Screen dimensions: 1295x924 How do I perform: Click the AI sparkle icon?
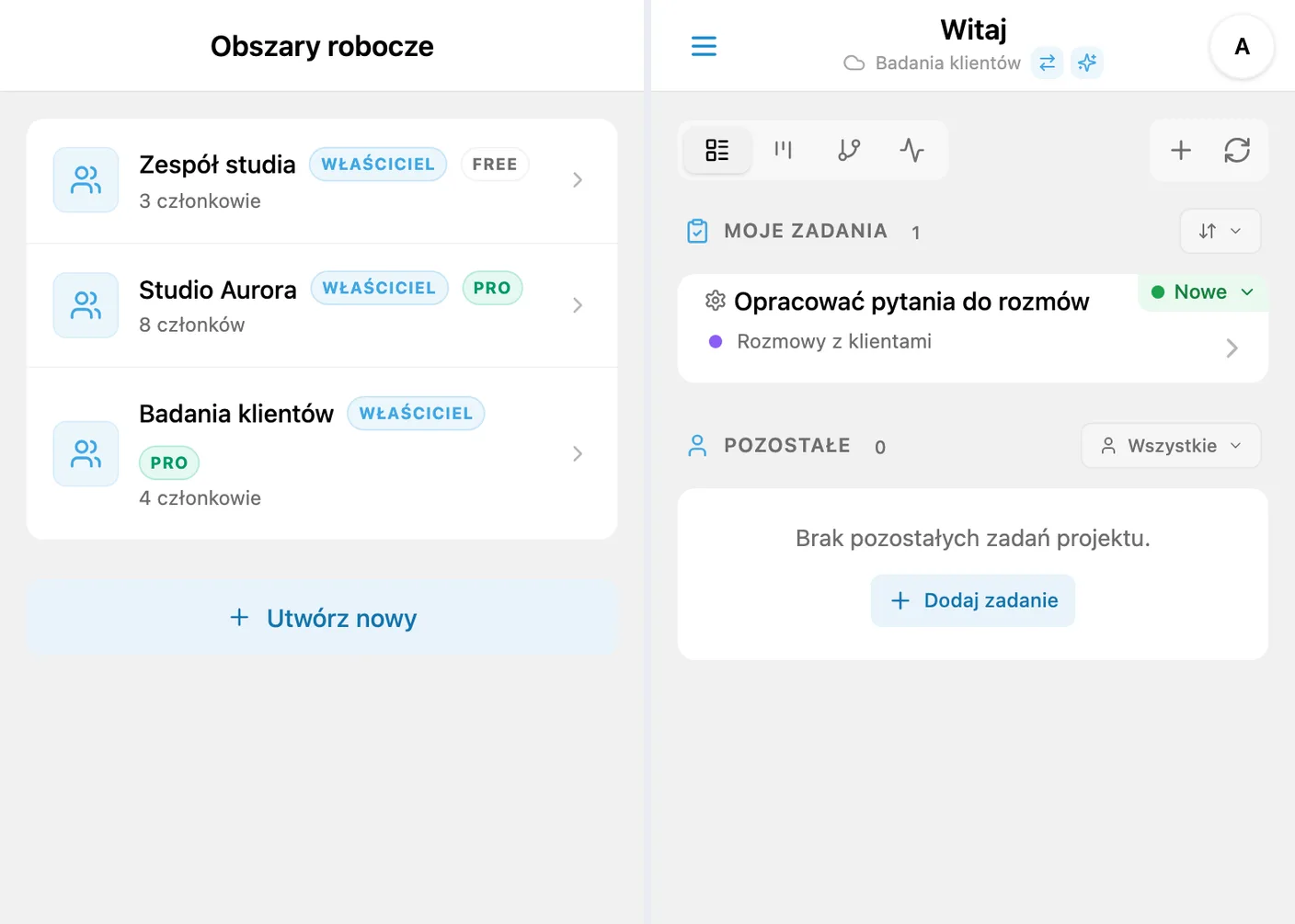point(1087,63)
